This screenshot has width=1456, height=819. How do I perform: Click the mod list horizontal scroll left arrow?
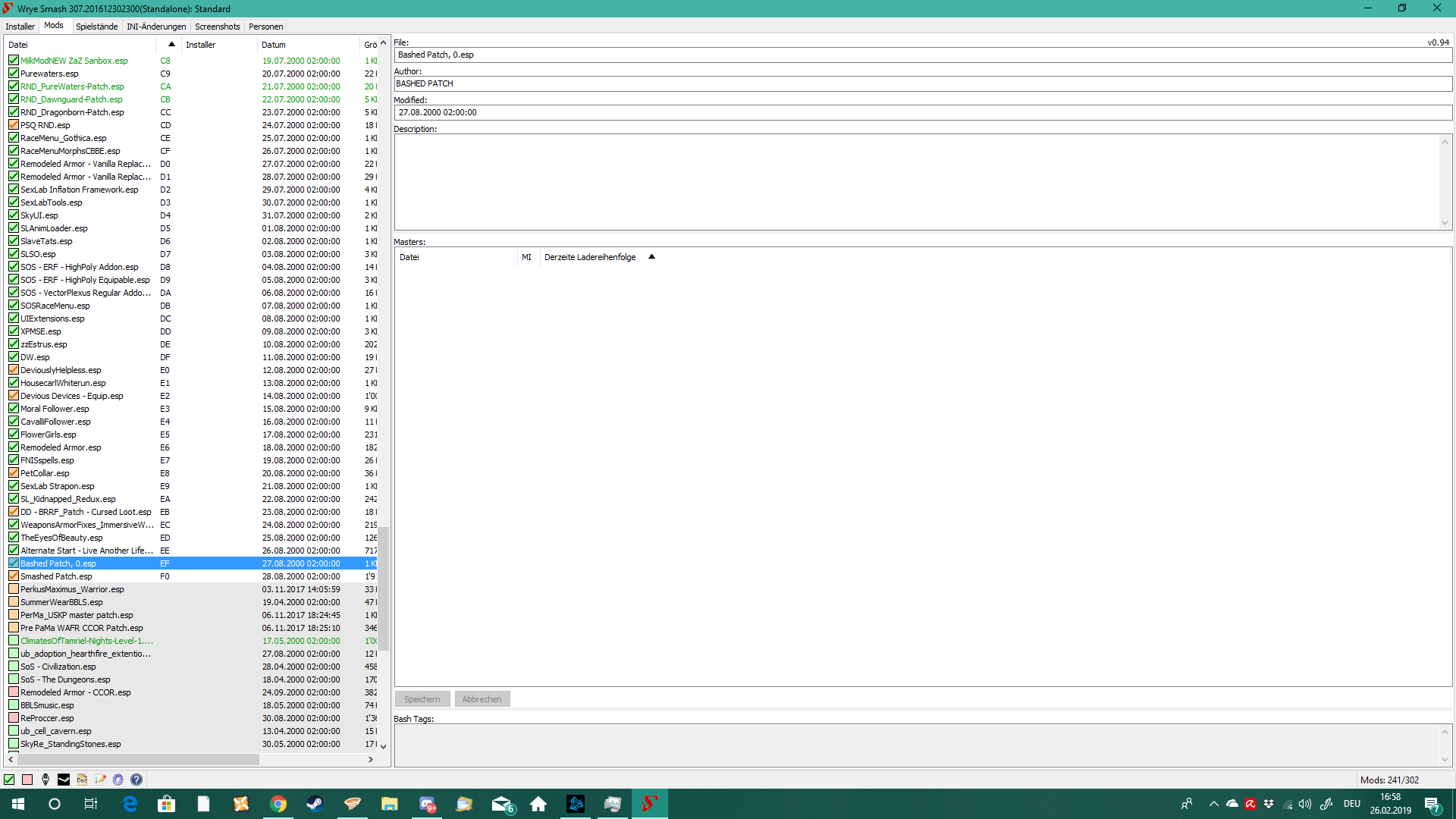click(x=11, y=759)
